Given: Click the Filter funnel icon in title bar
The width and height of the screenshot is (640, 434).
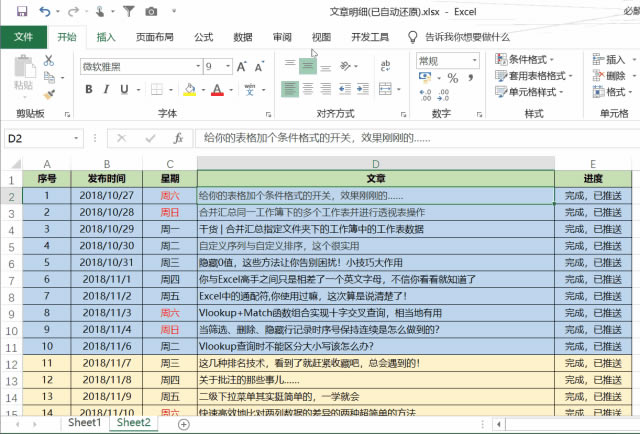Looking at the screenshot, I should click(x=127, y=11).
